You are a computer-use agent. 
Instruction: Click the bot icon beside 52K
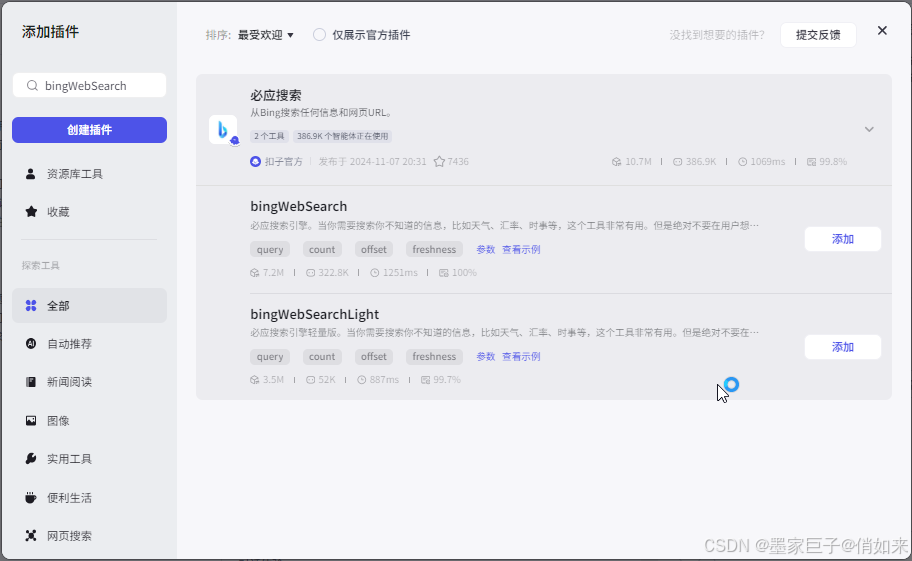tap(311, 380)
